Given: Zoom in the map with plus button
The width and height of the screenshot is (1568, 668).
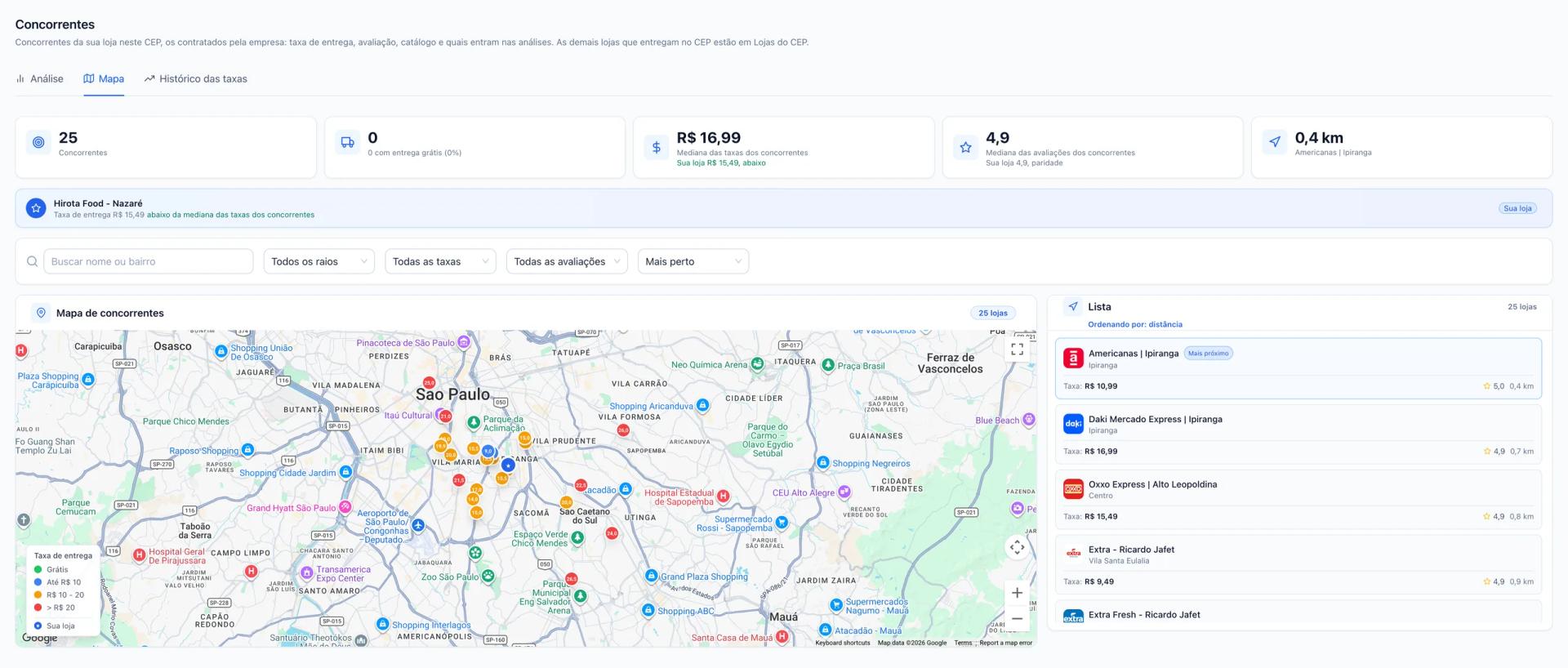Looking at the screenshot, I should tap(1017, 593).
